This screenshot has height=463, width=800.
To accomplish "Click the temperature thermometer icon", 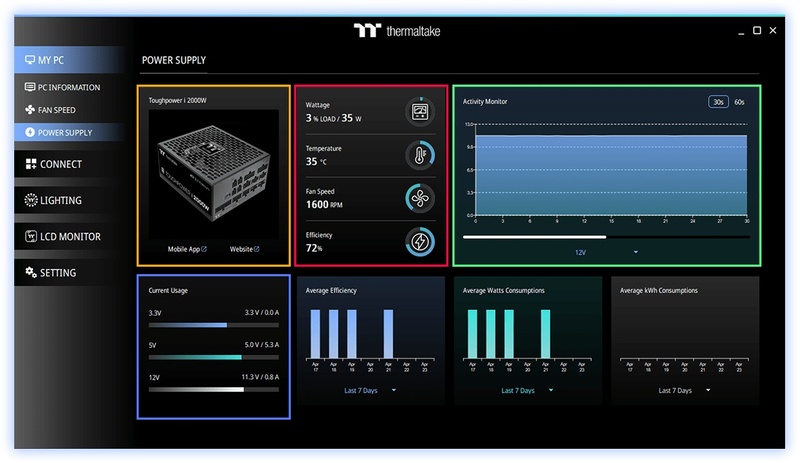I will pos(420,155).
